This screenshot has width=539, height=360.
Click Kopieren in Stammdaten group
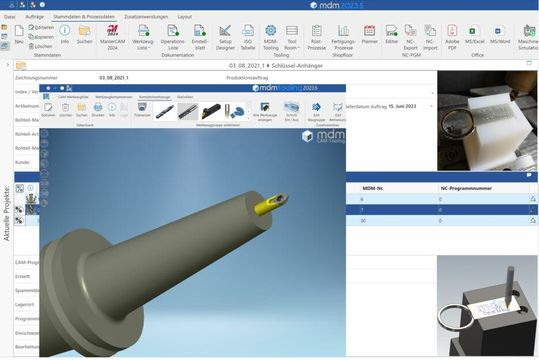(x=41, y=36)
